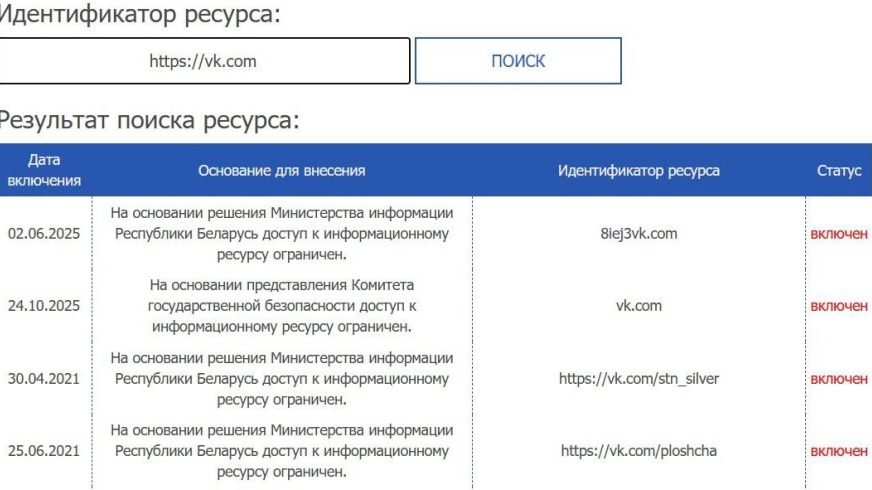
Task: Click the date 02.06.2025
Action: coord(44,234)
